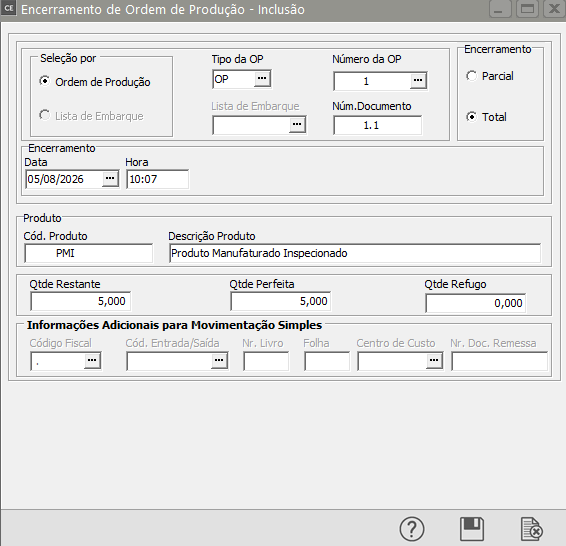Click the Produto group label
The height and width of the screenshot is (546, 566).
pos(42,218)
